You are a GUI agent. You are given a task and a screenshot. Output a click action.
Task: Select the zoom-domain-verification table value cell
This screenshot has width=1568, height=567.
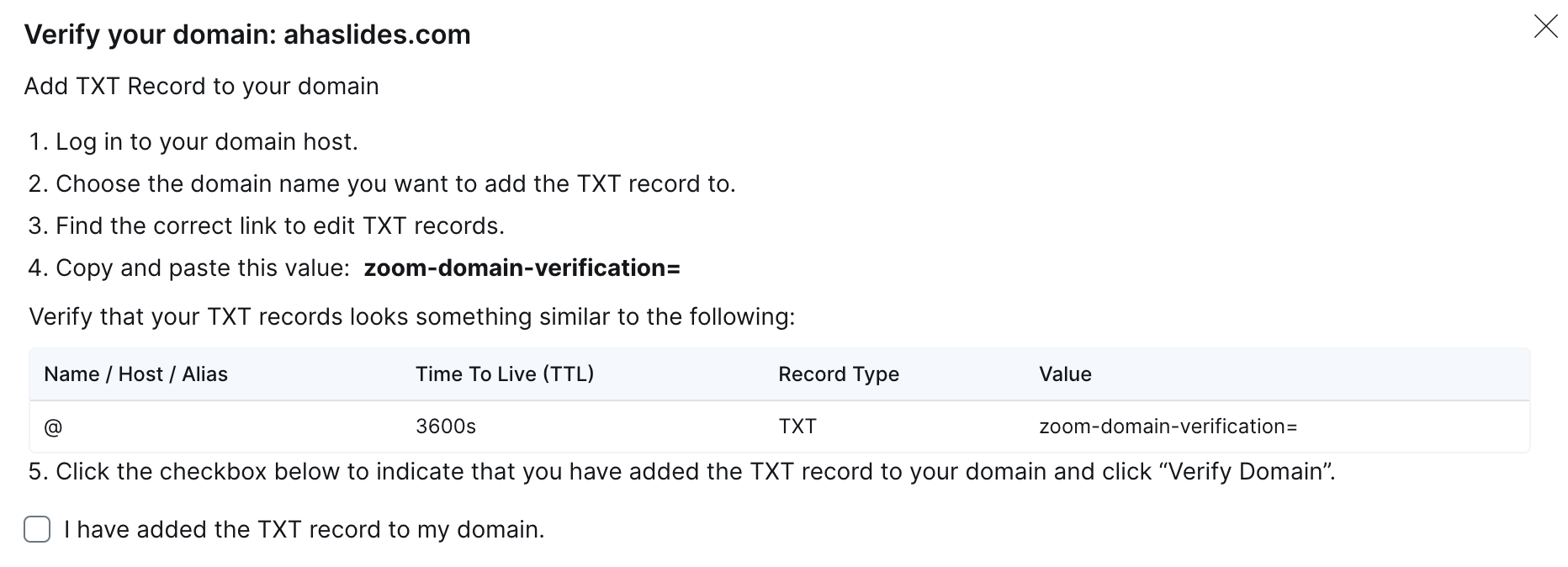[1168, 427]
